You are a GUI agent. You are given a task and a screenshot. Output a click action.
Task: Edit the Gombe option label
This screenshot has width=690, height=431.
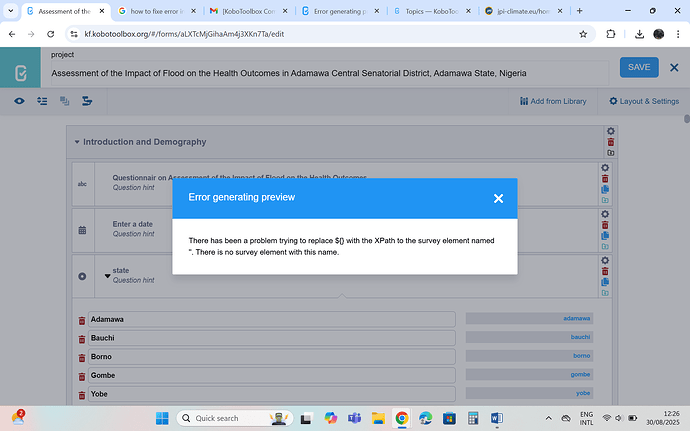(x=272, y=376)
